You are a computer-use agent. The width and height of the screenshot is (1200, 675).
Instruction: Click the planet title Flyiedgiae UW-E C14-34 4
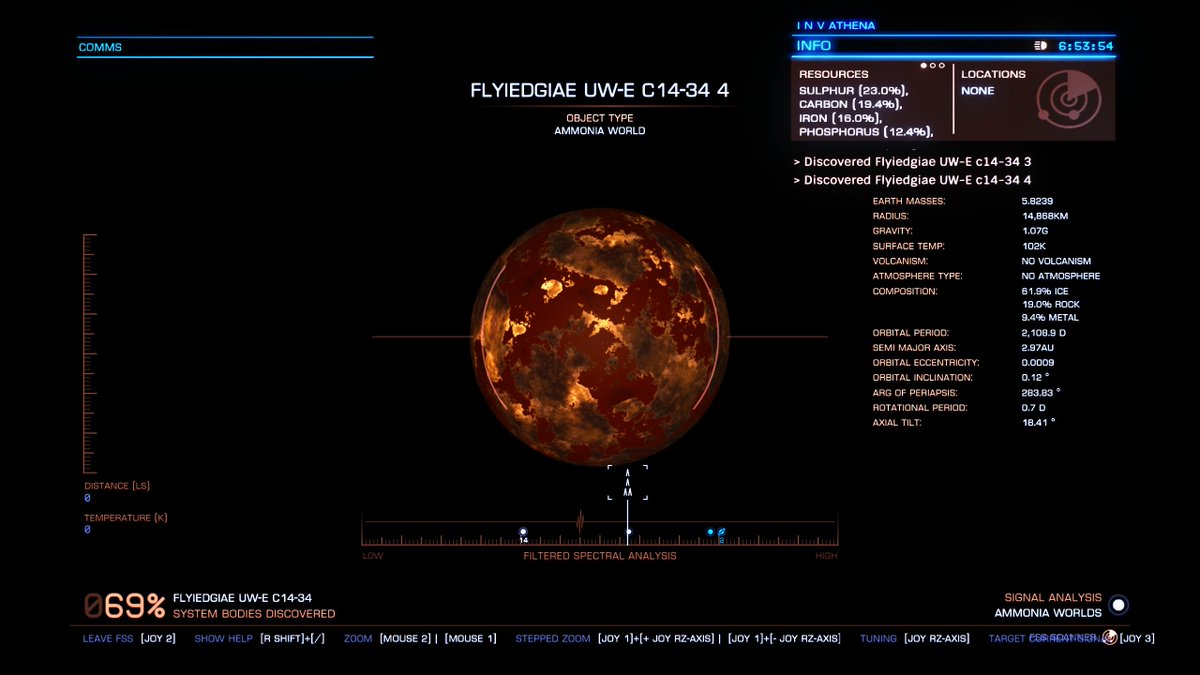[x=600, y=90]
